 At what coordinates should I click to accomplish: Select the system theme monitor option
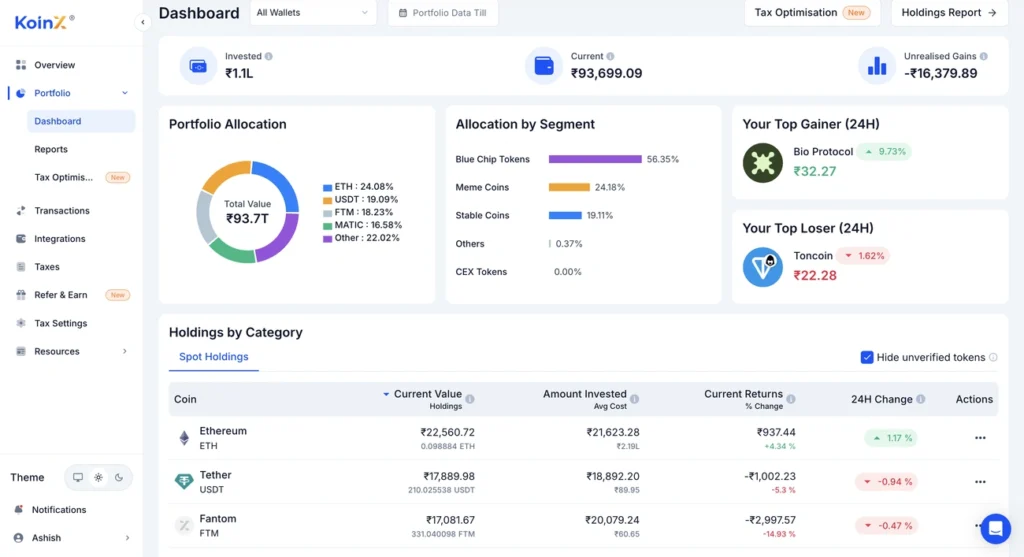click(x=77, y=478)
